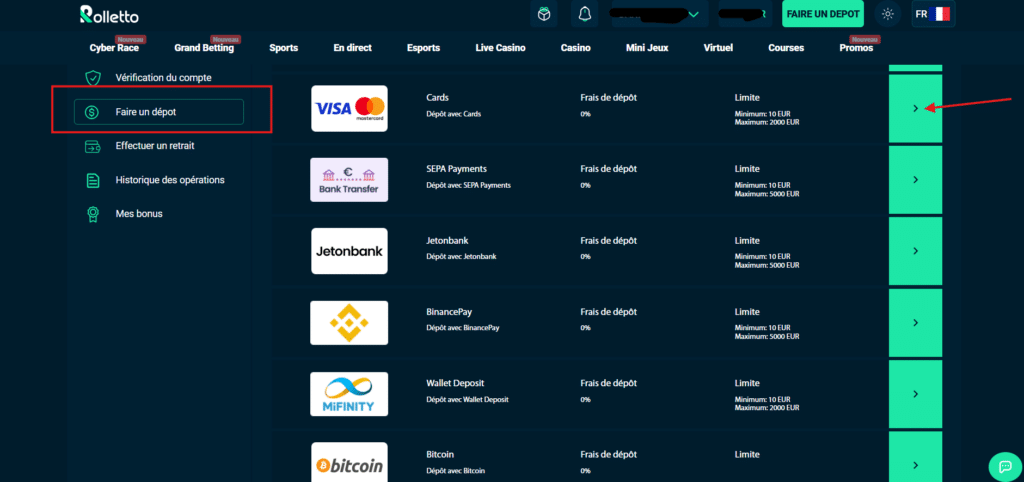The image size is (1024, 482).
Task: Open Mini Jeux section
Action: (x=647, y=48)
